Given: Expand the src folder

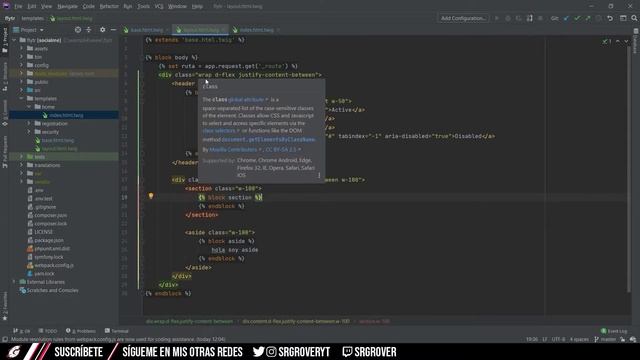Looking at the screenshot, I should [22, 90].
